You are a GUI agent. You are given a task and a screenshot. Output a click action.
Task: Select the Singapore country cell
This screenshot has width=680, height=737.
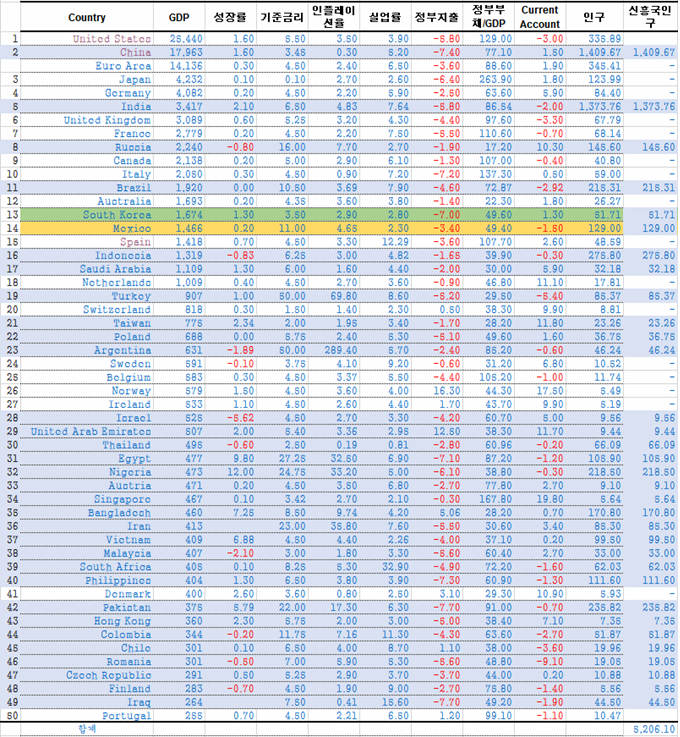click(86, 499)
